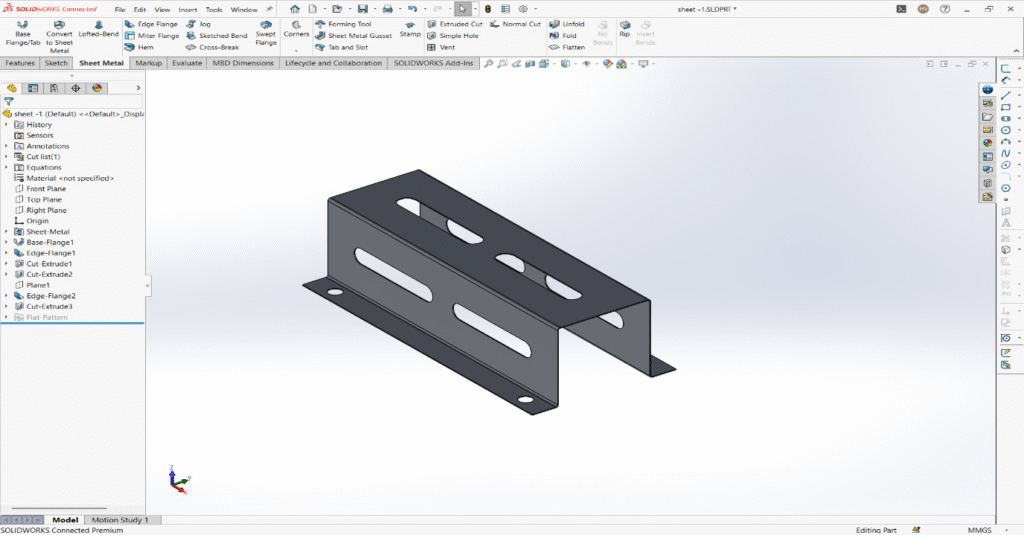Open the PropertyManager panel tab
Viewport: 1024px width, 535px height.
point(33,88)
